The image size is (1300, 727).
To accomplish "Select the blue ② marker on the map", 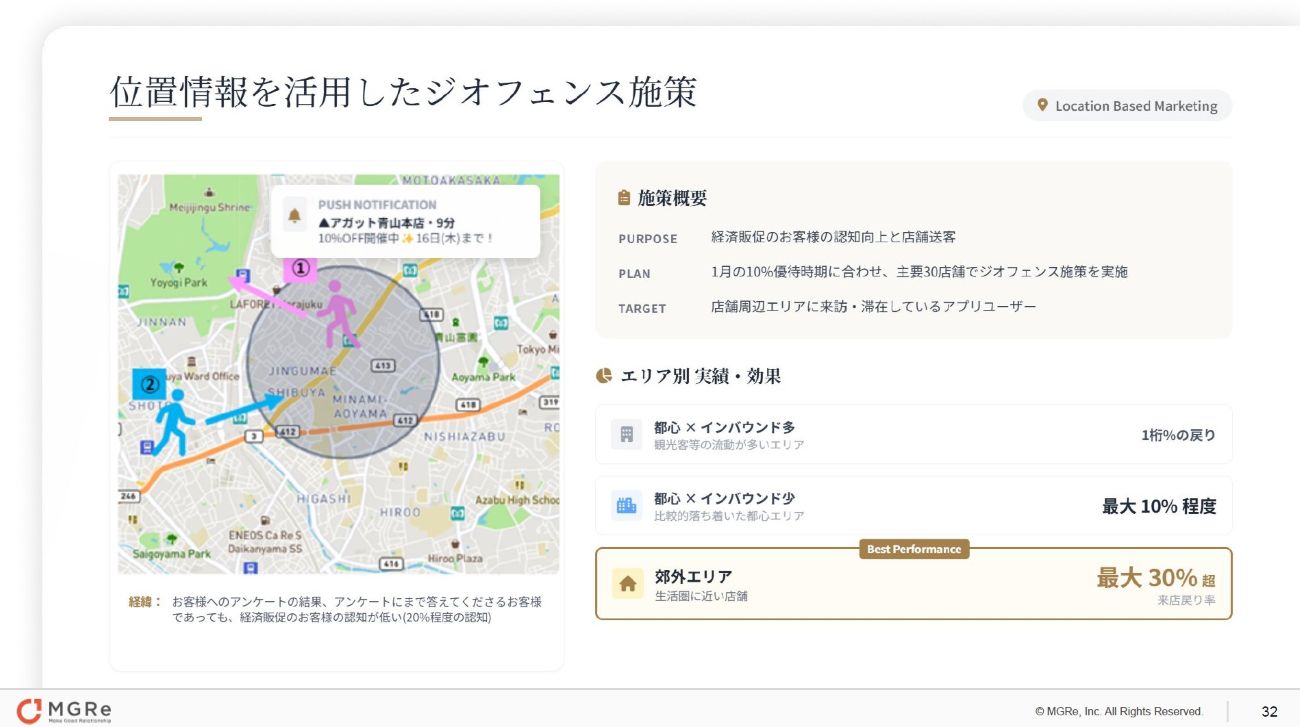I will [149, 383].
